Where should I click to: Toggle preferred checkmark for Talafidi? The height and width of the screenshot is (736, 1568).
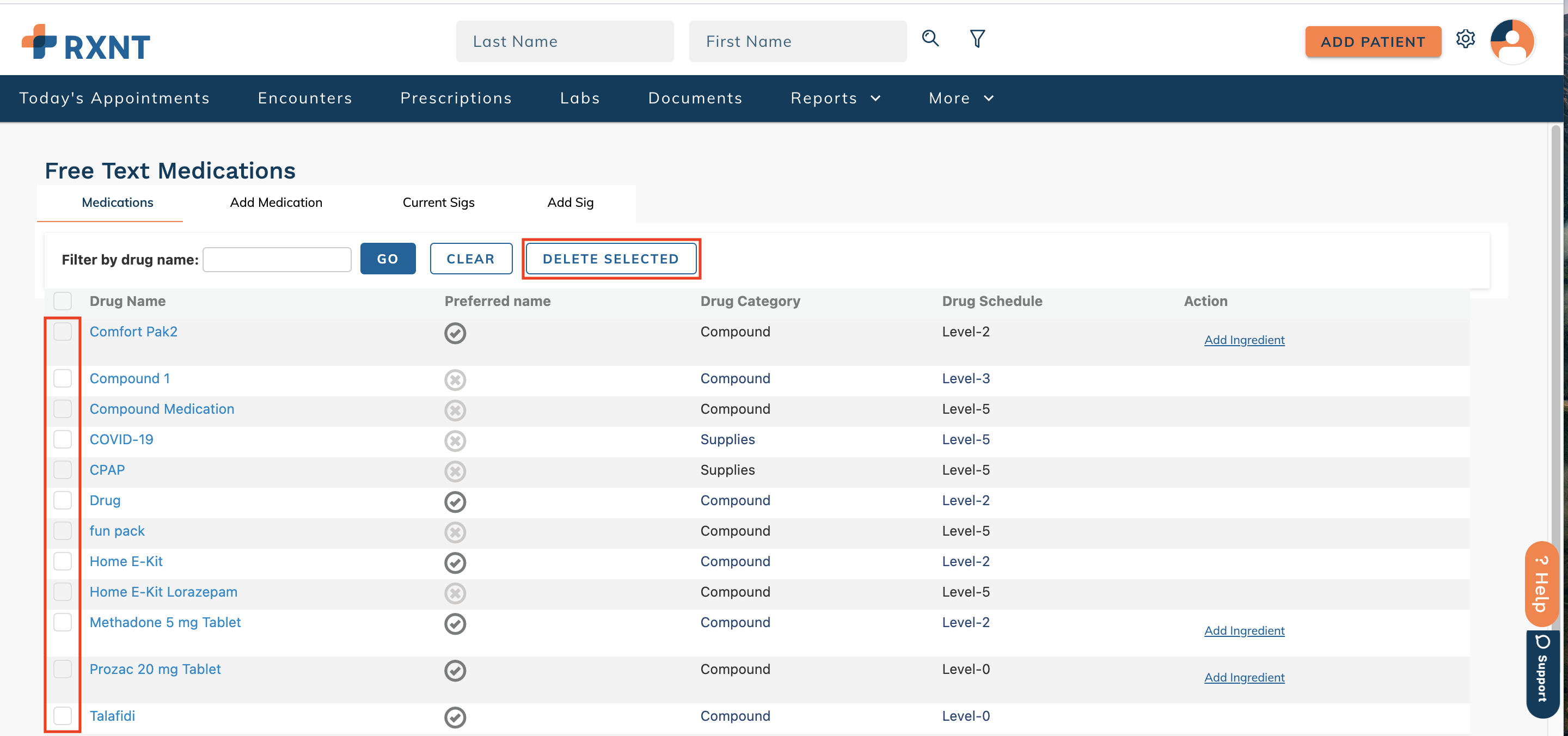tap(455, 717)
